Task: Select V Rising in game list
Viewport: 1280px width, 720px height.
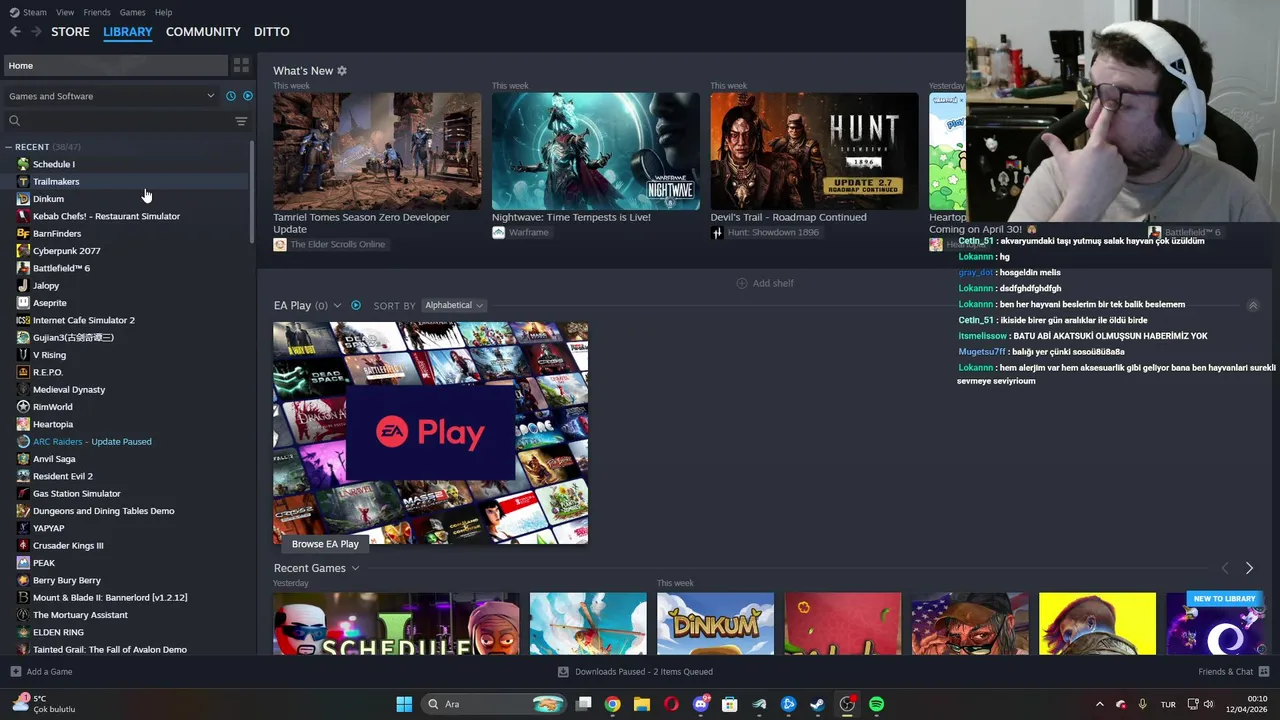Action: (49, 355)
